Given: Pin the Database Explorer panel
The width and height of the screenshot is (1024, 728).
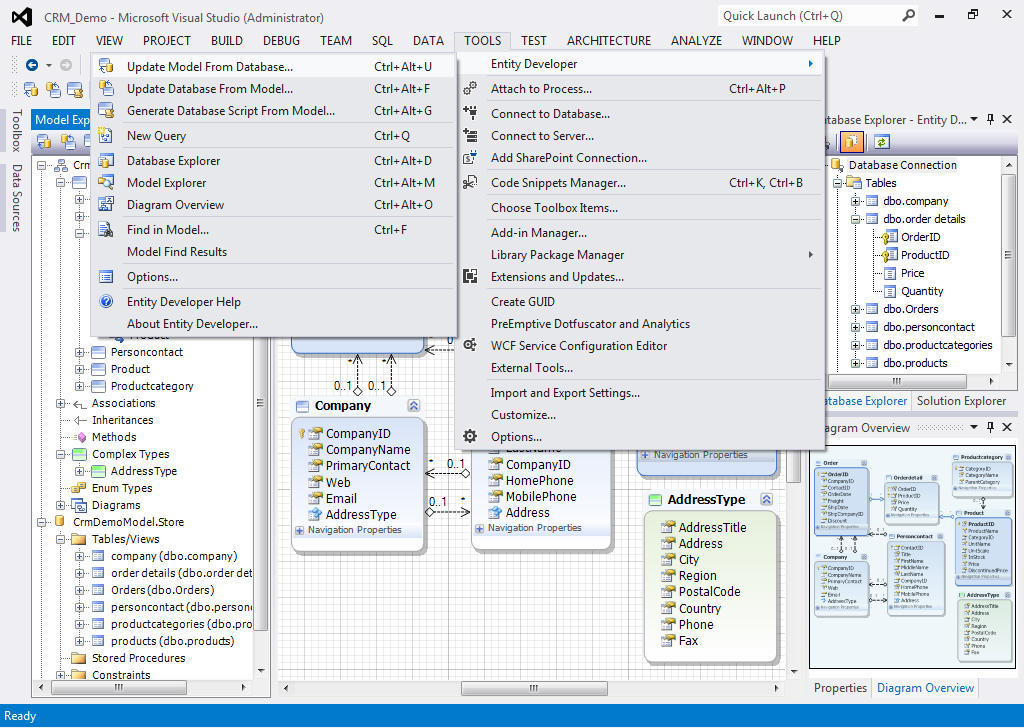Looking at the screenshot, I should [x=991, y=119].
